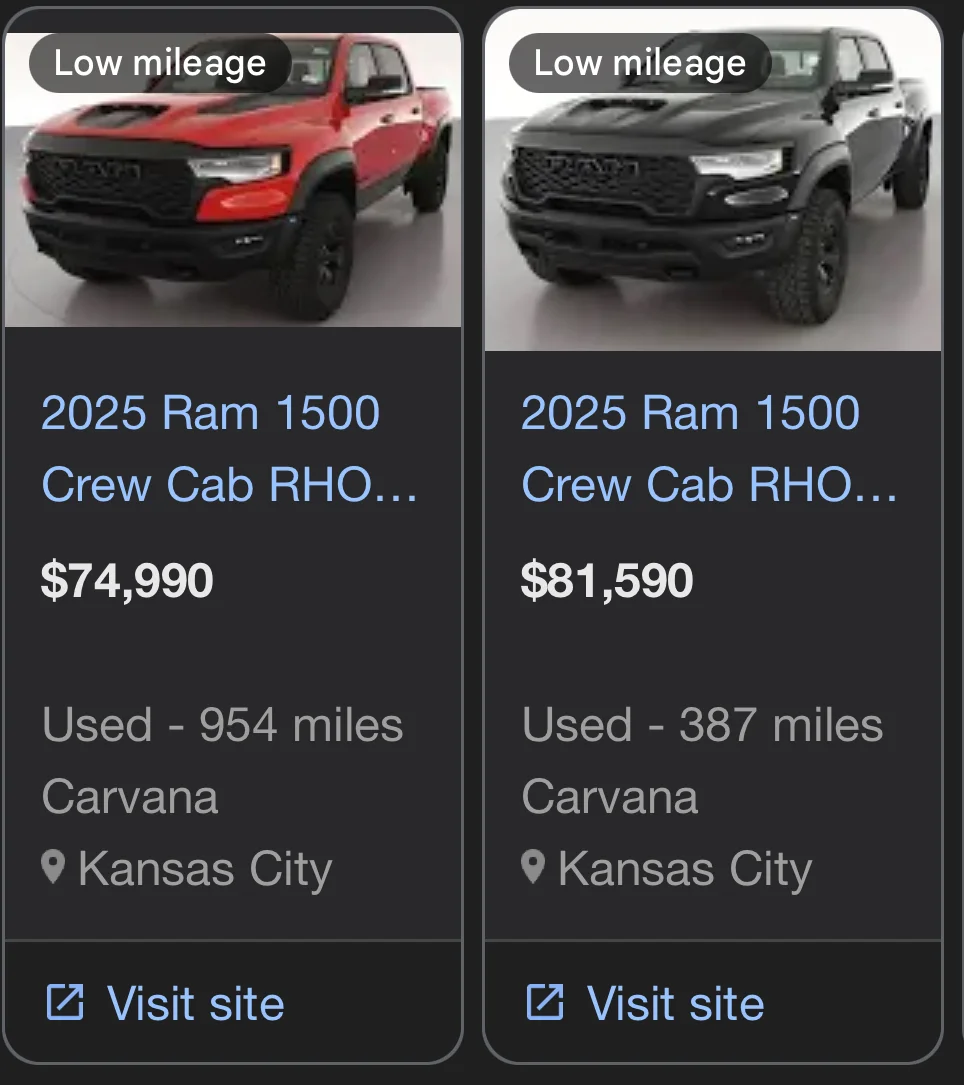Click the black Ram 1500 truck photo
964x1085 pixels.
coord(713,180)
